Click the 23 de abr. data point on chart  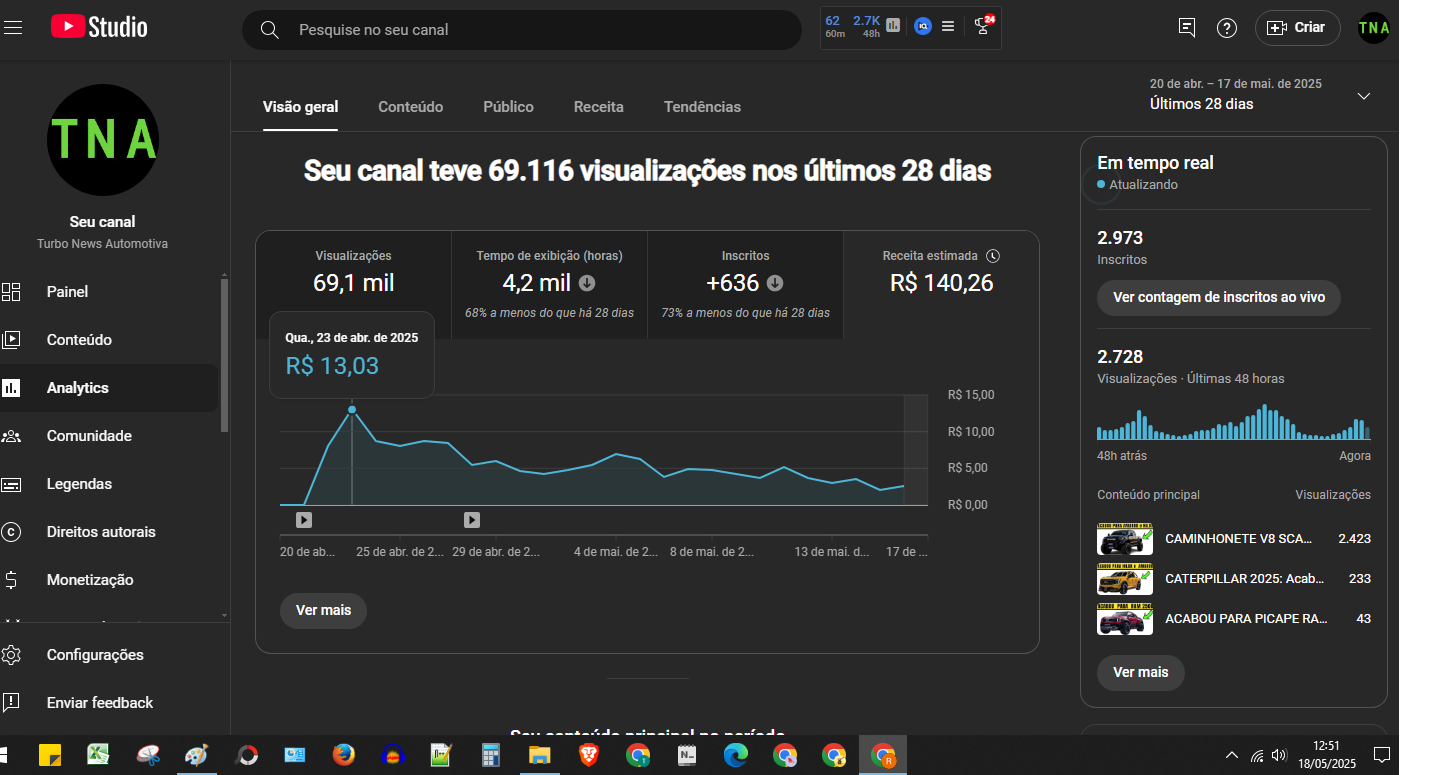(x=352, y=409)
